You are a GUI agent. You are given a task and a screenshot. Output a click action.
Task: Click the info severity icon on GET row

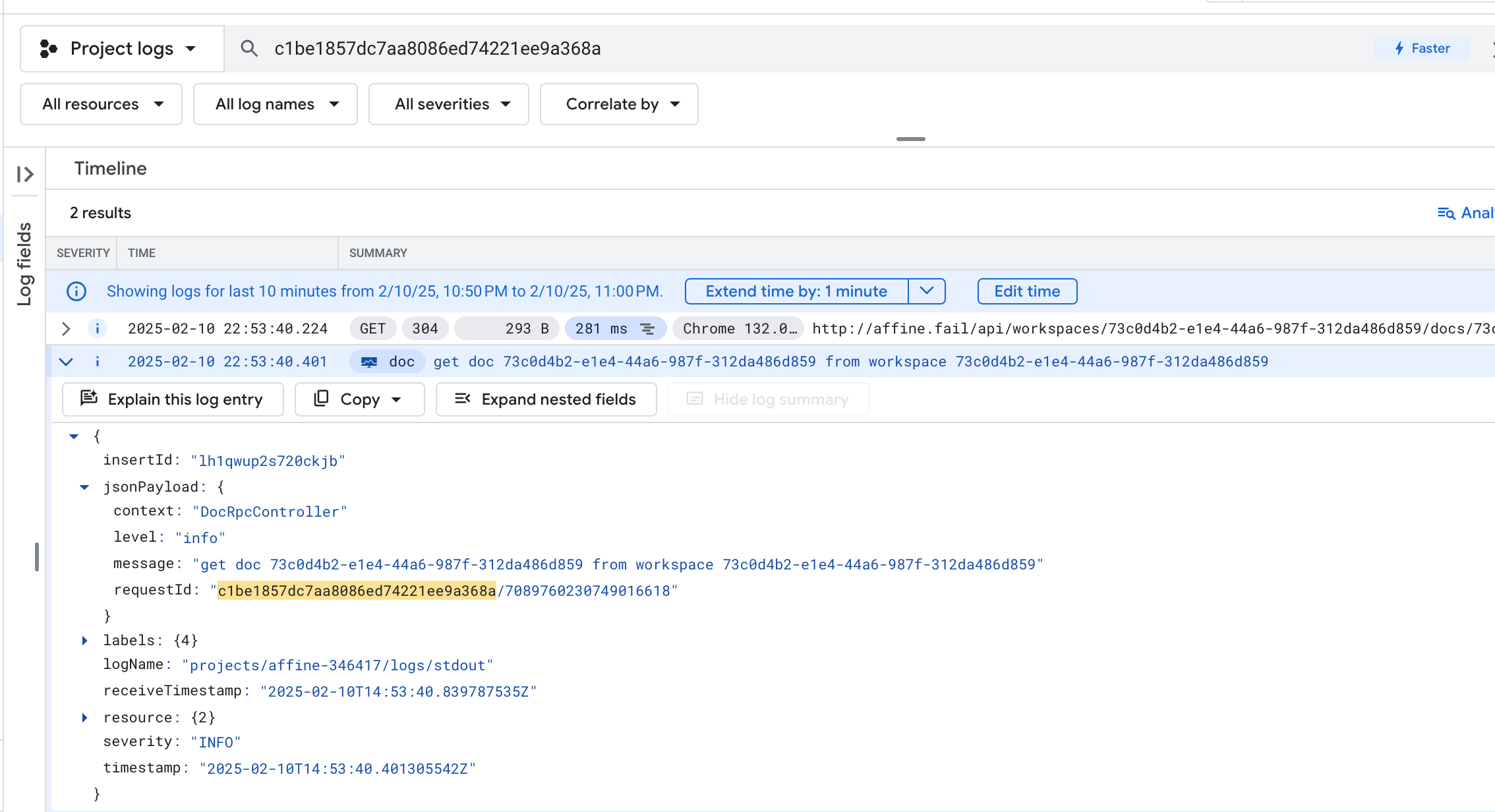pos(97,328)
